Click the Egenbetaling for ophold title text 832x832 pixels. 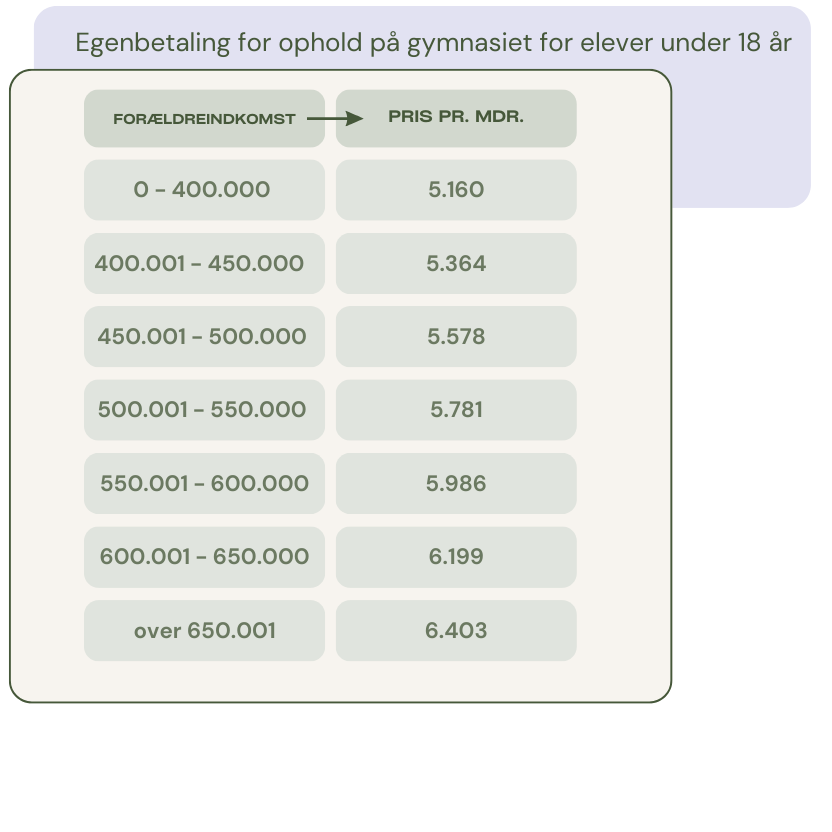click(x=433, y=44)
